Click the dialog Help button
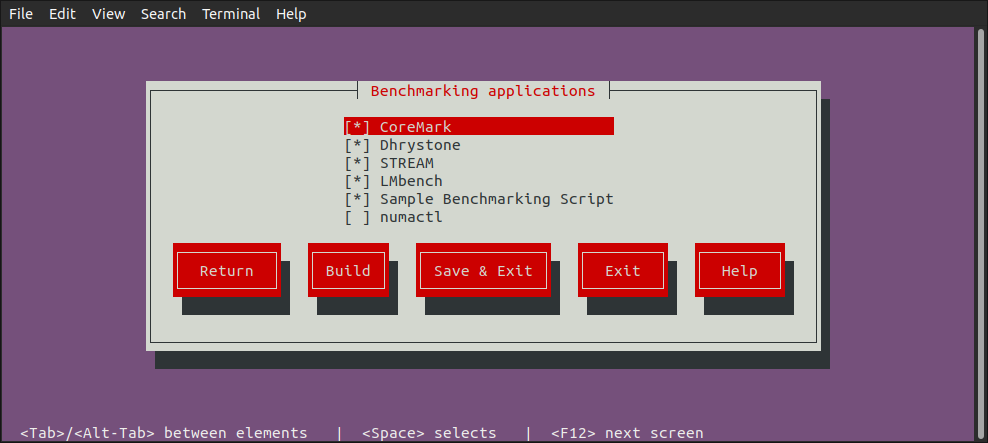The width and height of the screenshot is (988, 443). (740, 270)
